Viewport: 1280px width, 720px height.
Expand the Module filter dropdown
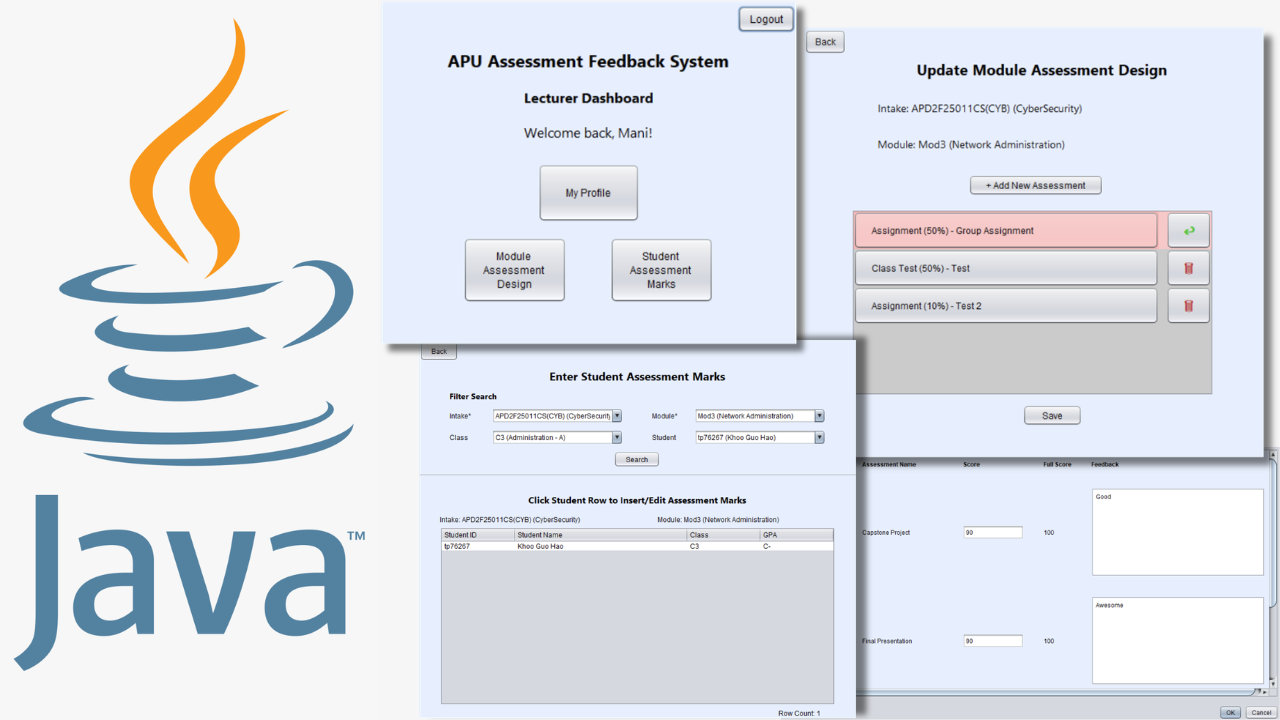pos(820,416)
